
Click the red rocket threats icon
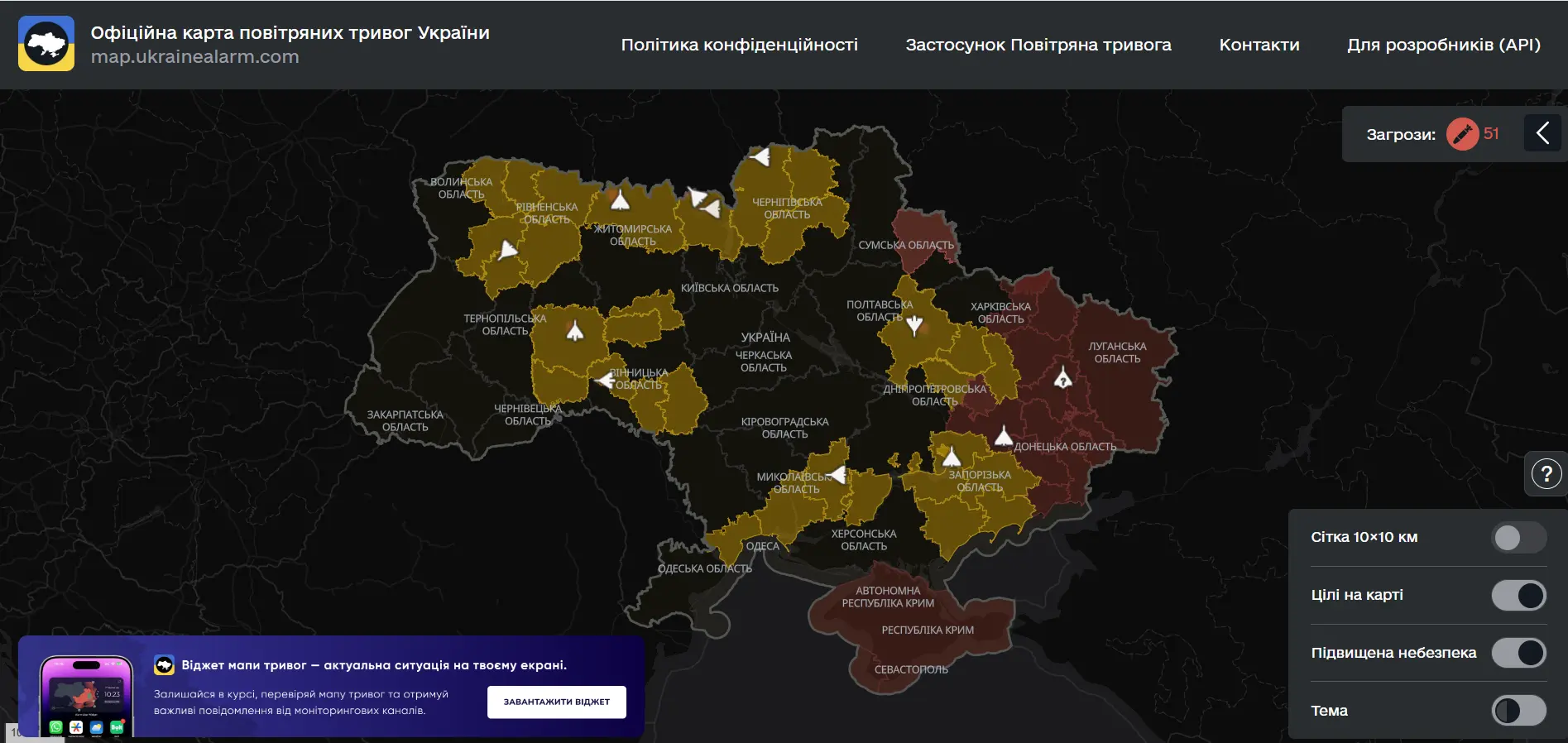click(x=1462, y=134)
